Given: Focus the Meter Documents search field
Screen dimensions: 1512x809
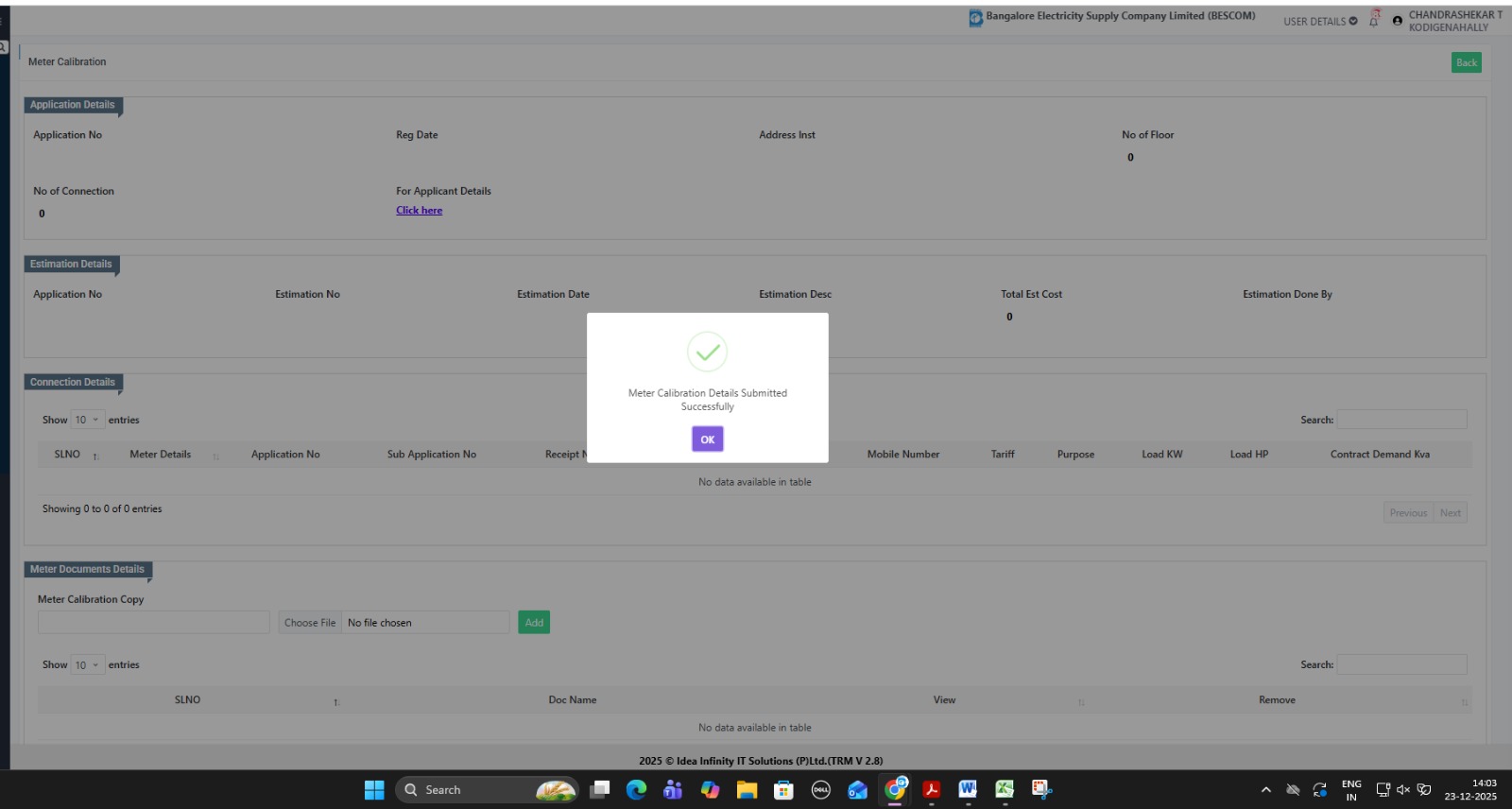Looking at the screenshot, I should click(x=1402, y=664).
